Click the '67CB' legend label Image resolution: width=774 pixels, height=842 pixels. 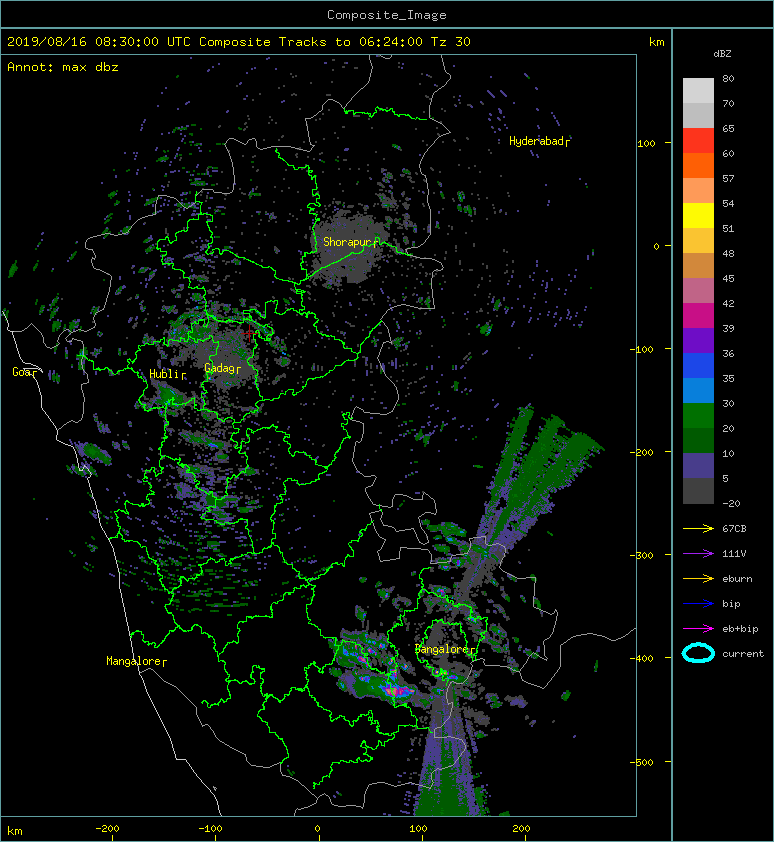(x=734, y=529)
